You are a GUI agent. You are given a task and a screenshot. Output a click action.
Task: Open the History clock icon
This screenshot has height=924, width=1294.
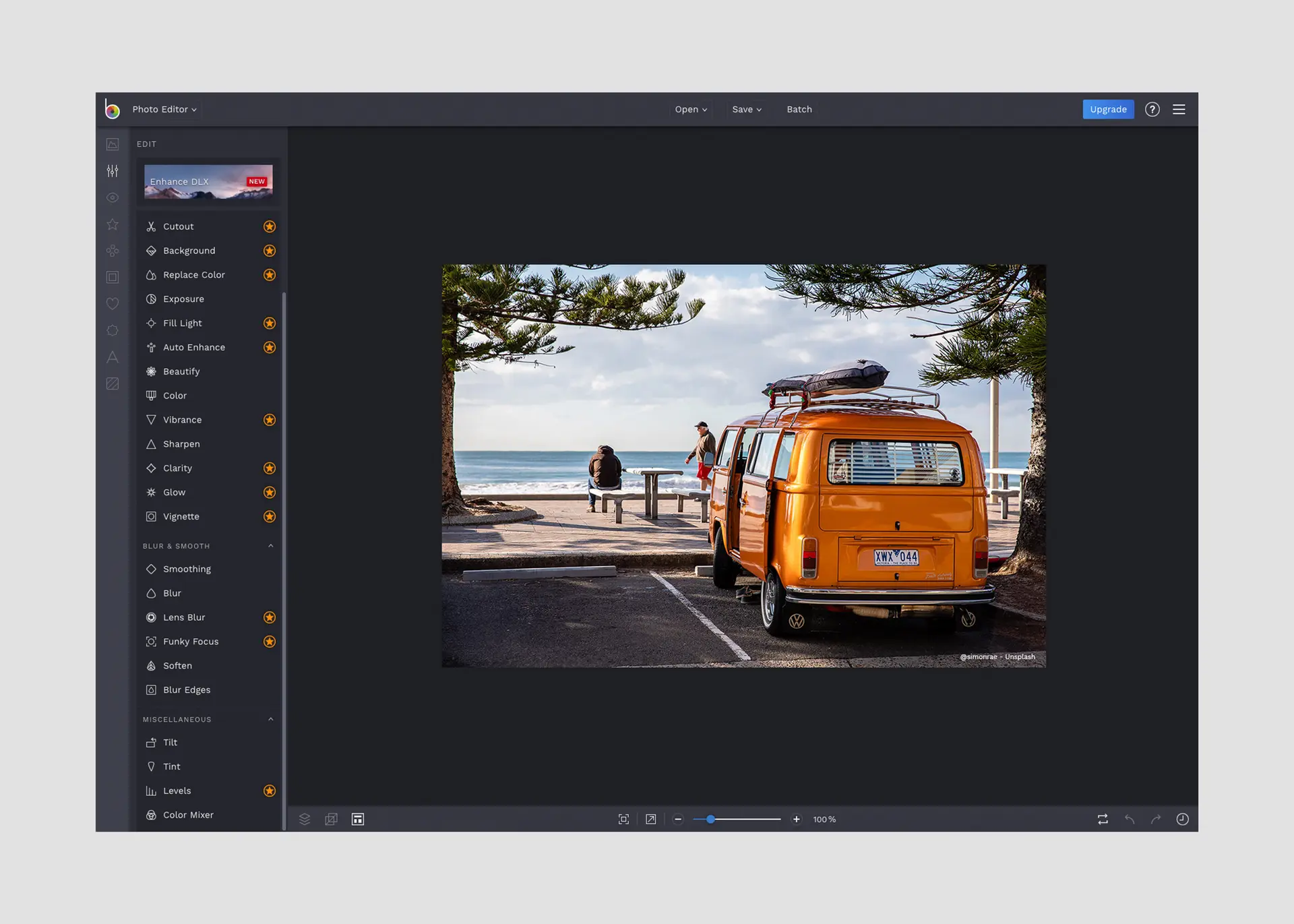tap(1183, 819)
